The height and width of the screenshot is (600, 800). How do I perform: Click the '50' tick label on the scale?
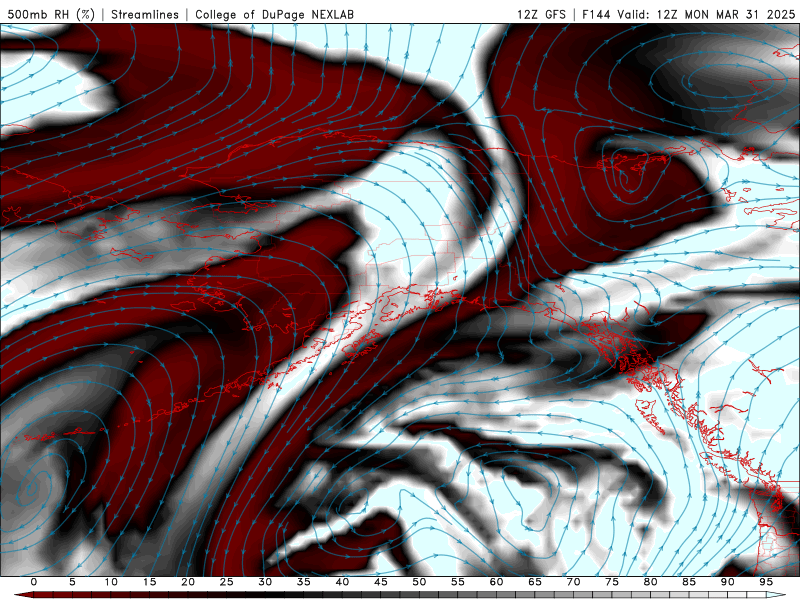pyautogui.click(x=419, y=582)
